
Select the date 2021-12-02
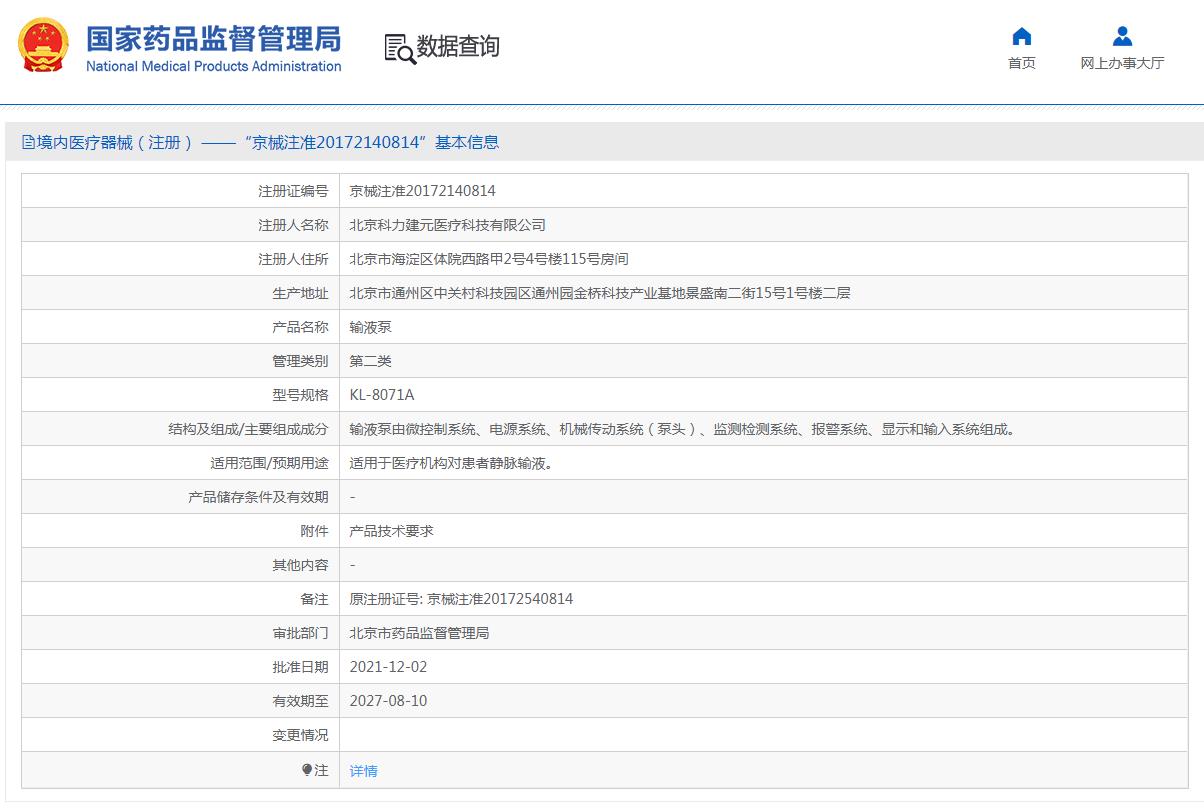tap(388, 667)
